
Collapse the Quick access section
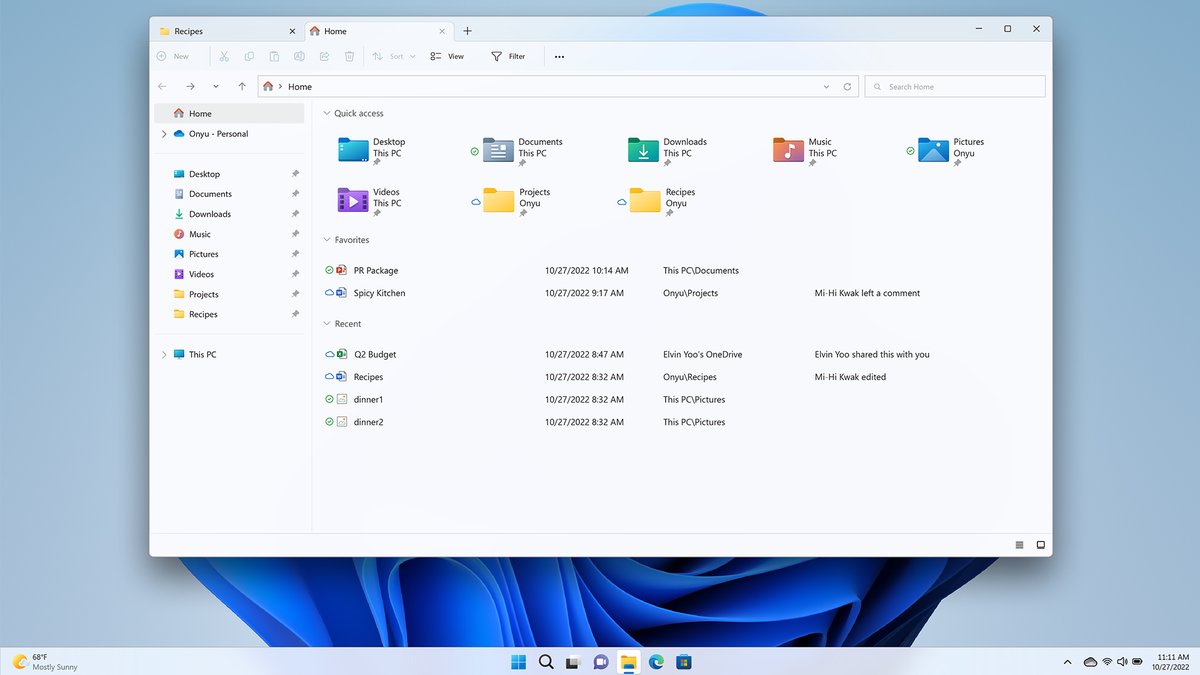tap(326, 114)
